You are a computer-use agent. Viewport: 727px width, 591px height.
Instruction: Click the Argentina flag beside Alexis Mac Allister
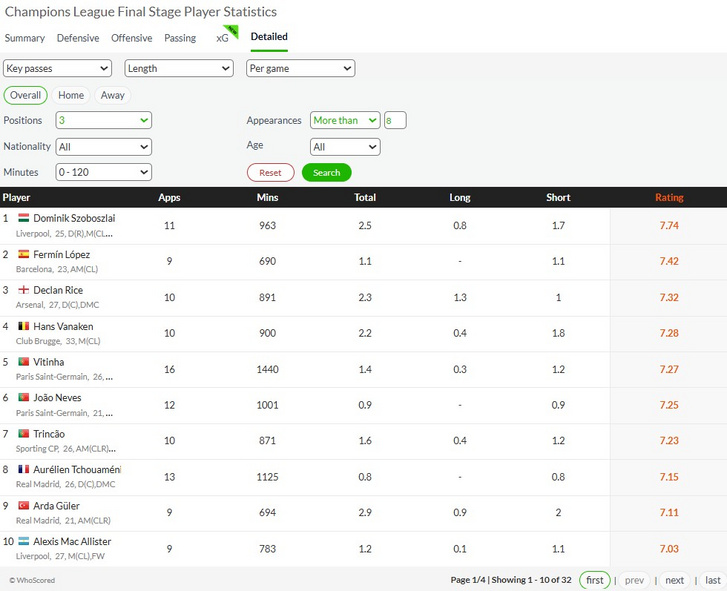click(x=24, y=541)
